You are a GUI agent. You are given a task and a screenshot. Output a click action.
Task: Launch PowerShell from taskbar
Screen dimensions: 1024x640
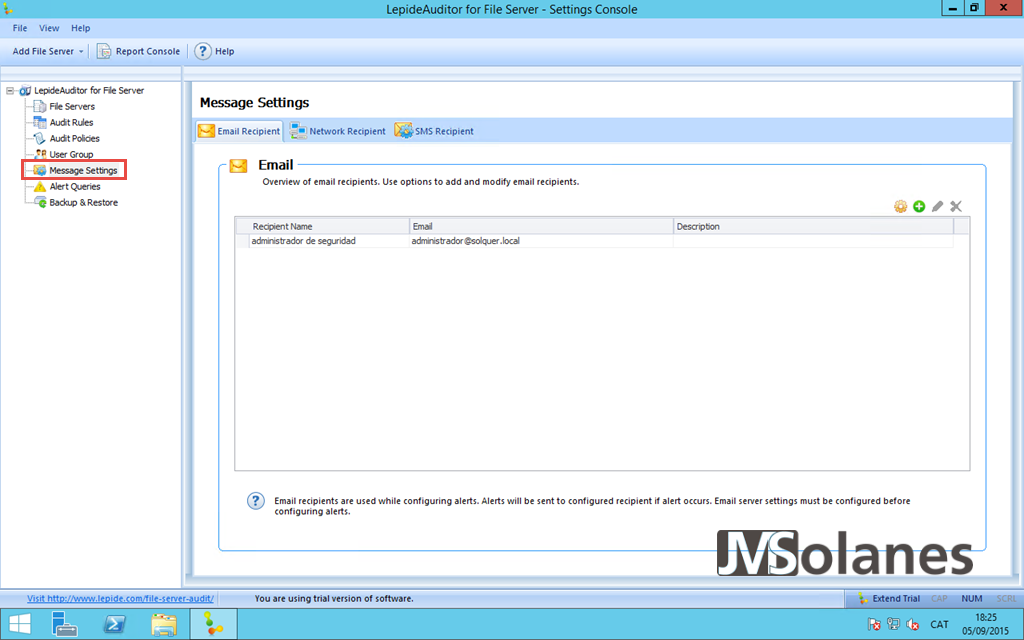114,624
